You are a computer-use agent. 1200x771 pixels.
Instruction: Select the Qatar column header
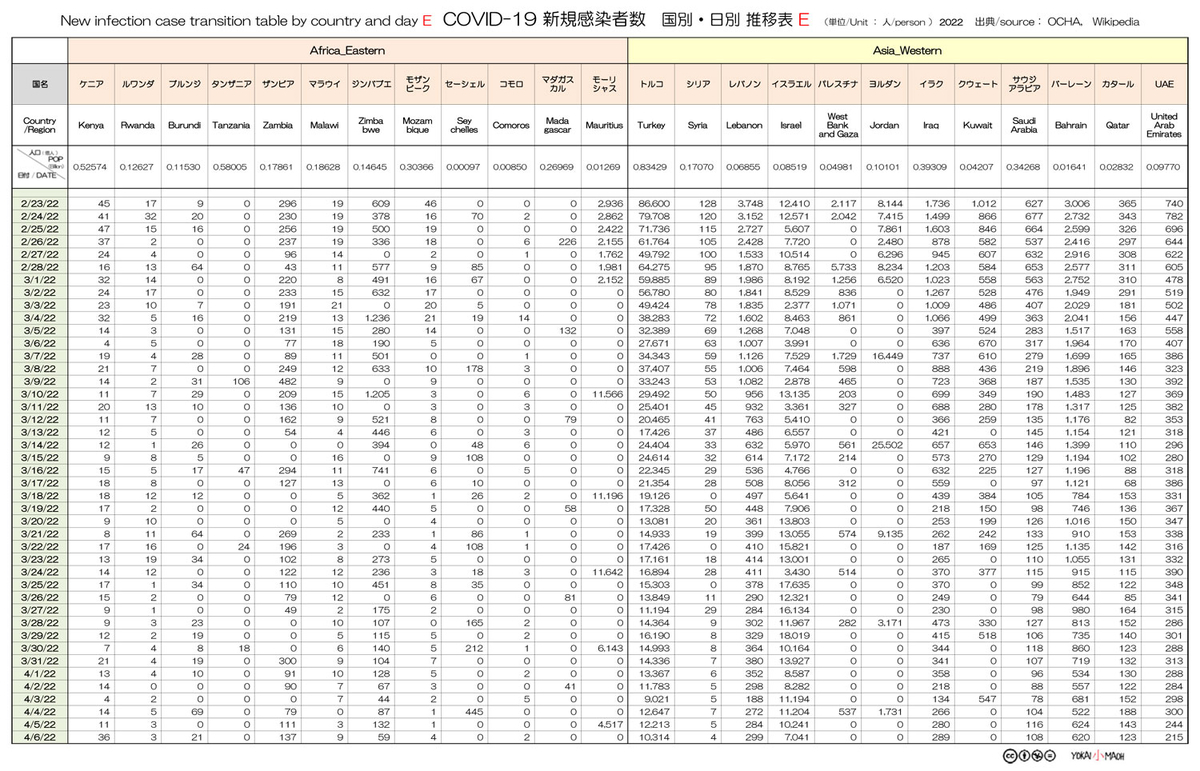pyautogui.click(x=1117, y=126)
